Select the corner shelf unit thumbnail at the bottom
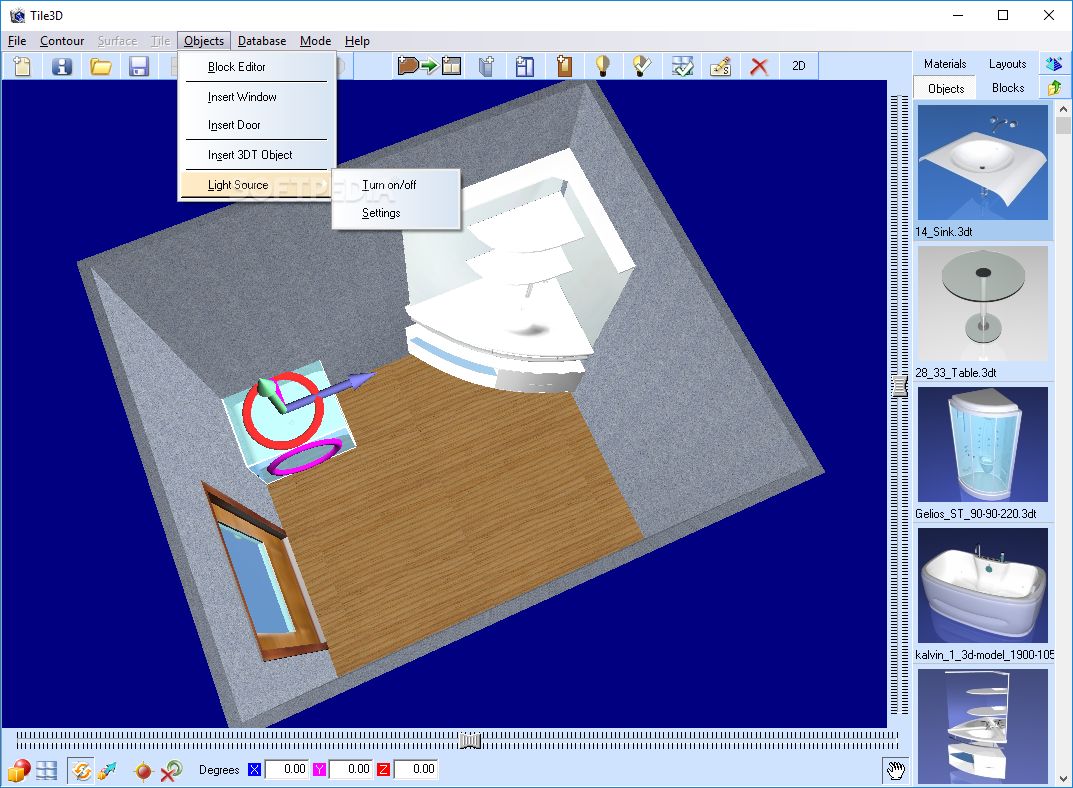This screenshot has height=788, width=1073. (x=983, y=726)
